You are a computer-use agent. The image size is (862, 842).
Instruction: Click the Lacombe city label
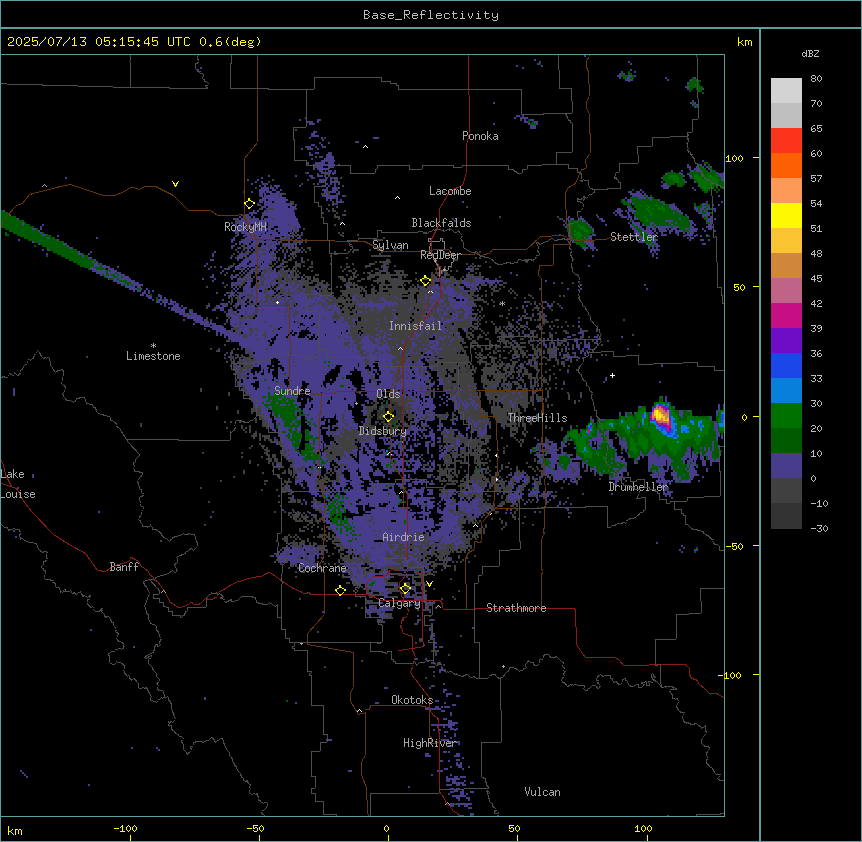[450, 191]
